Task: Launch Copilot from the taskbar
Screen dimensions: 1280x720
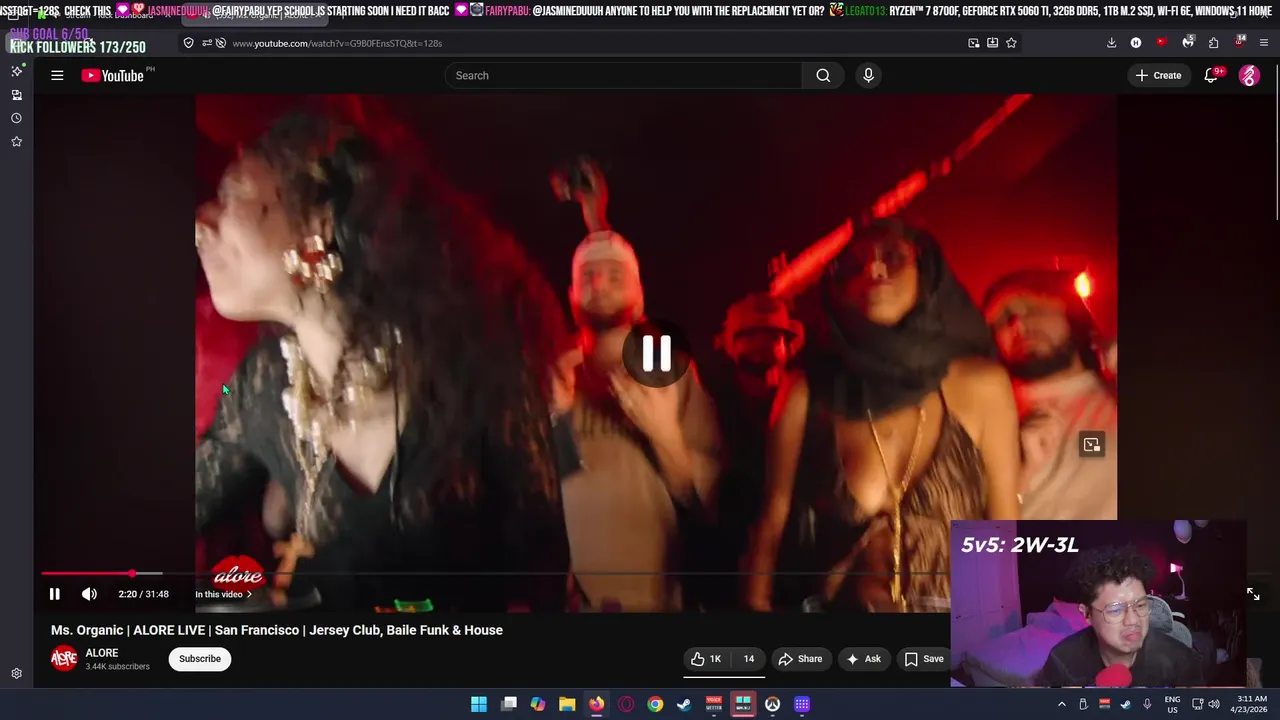Action: [538, 704]
